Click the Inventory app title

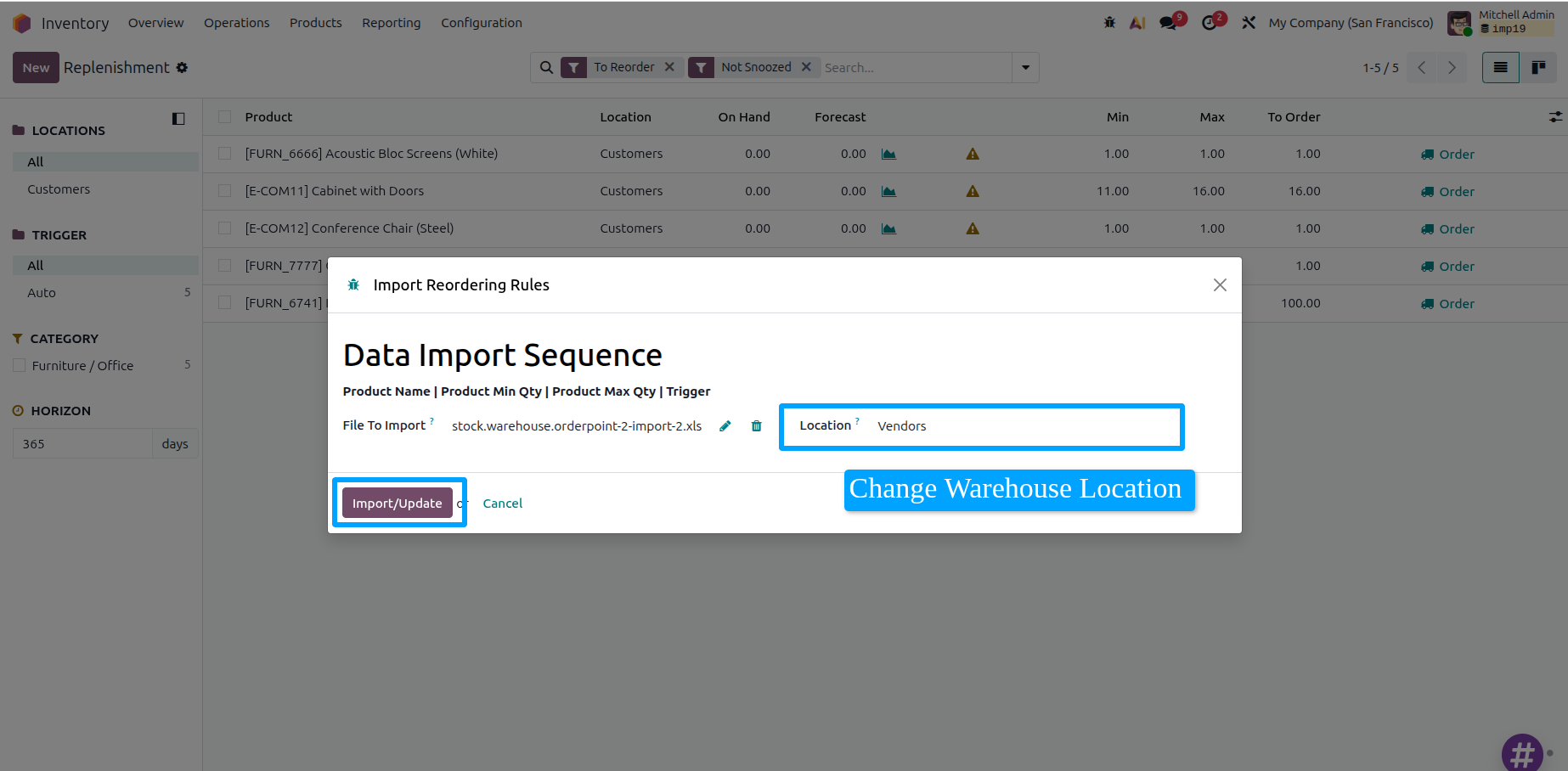(x=75, y=23)
